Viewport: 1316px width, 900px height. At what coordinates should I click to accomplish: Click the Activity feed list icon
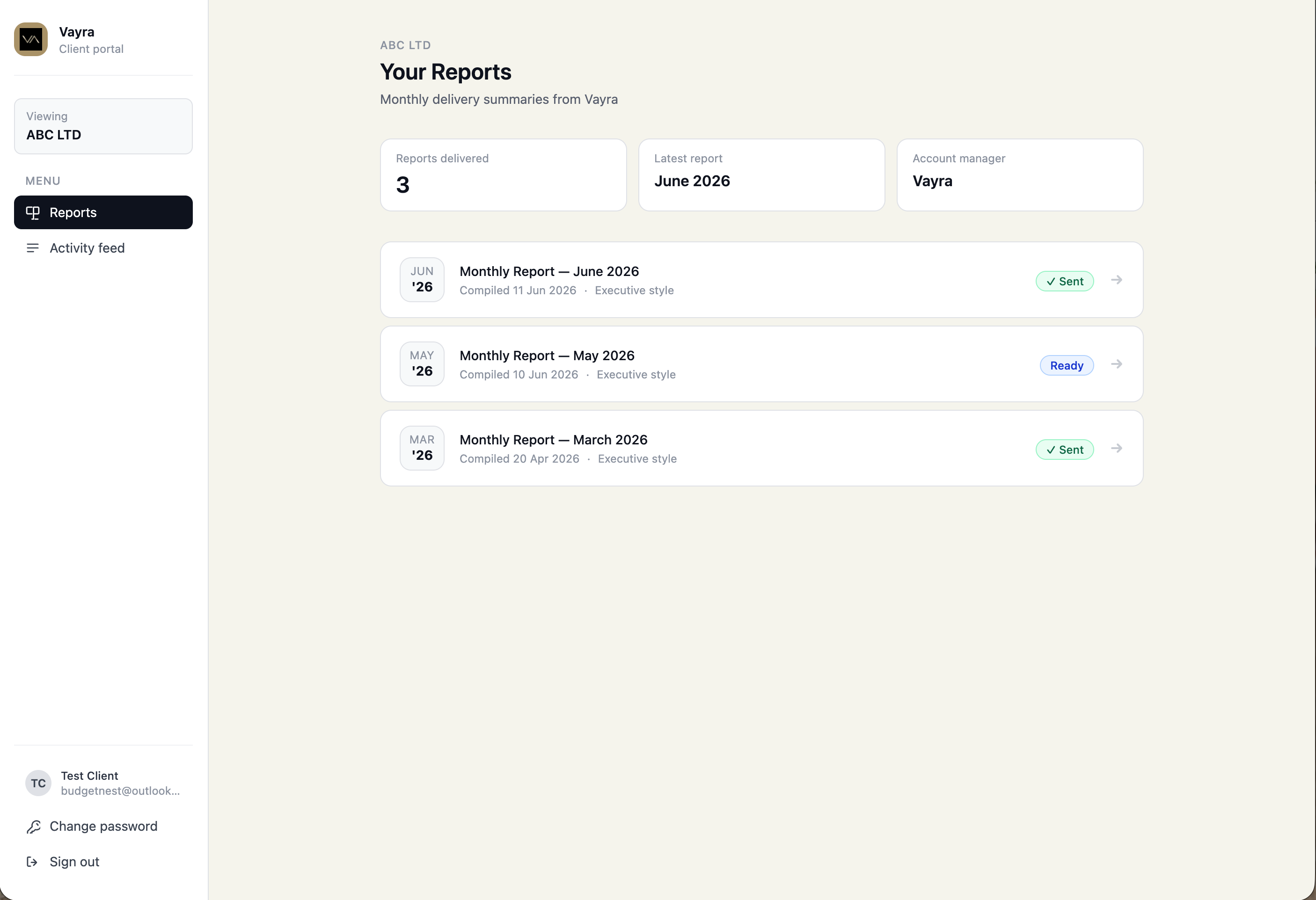coord(33,248)
